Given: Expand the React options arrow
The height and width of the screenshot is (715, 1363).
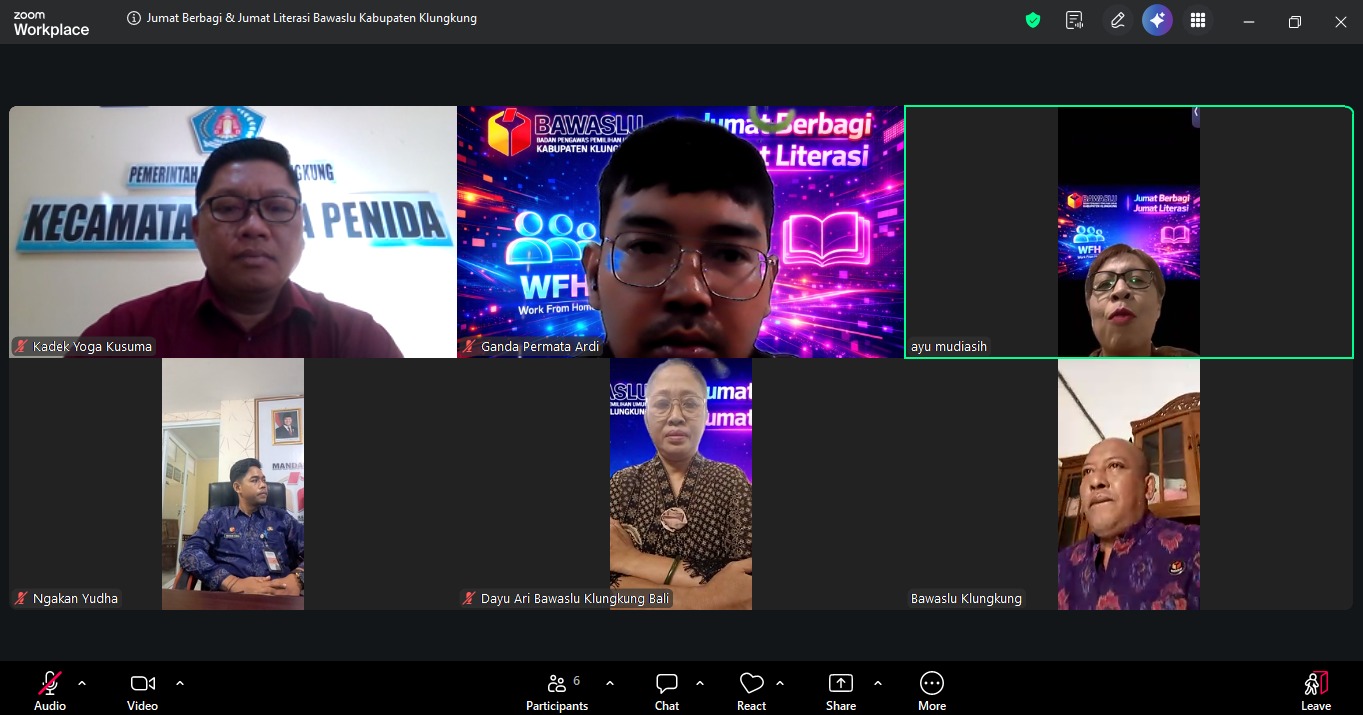Looking at the screenshot, I should [x=780, y=683].
